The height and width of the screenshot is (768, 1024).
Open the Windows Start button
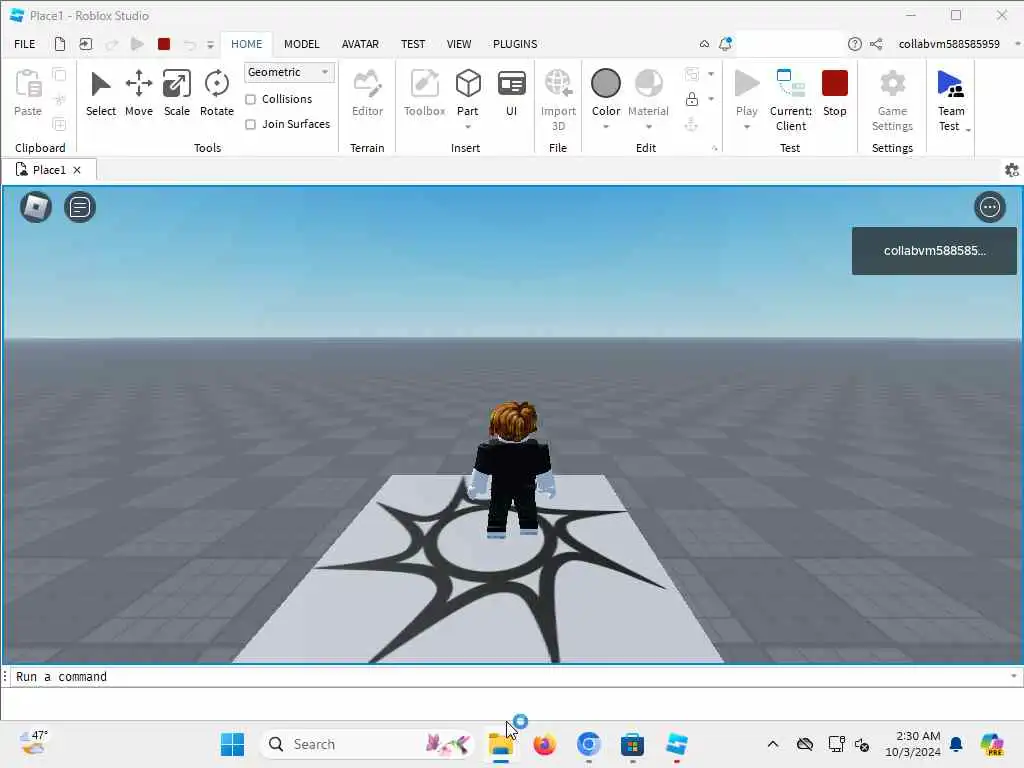(x=232, y=744)
